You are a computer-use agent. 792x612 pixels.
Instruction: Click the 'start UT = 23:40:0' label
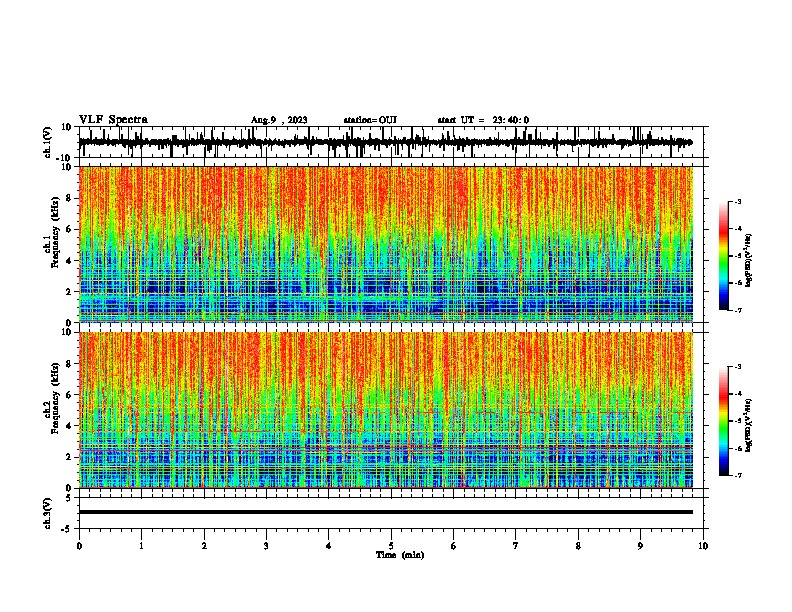(483, 120)
